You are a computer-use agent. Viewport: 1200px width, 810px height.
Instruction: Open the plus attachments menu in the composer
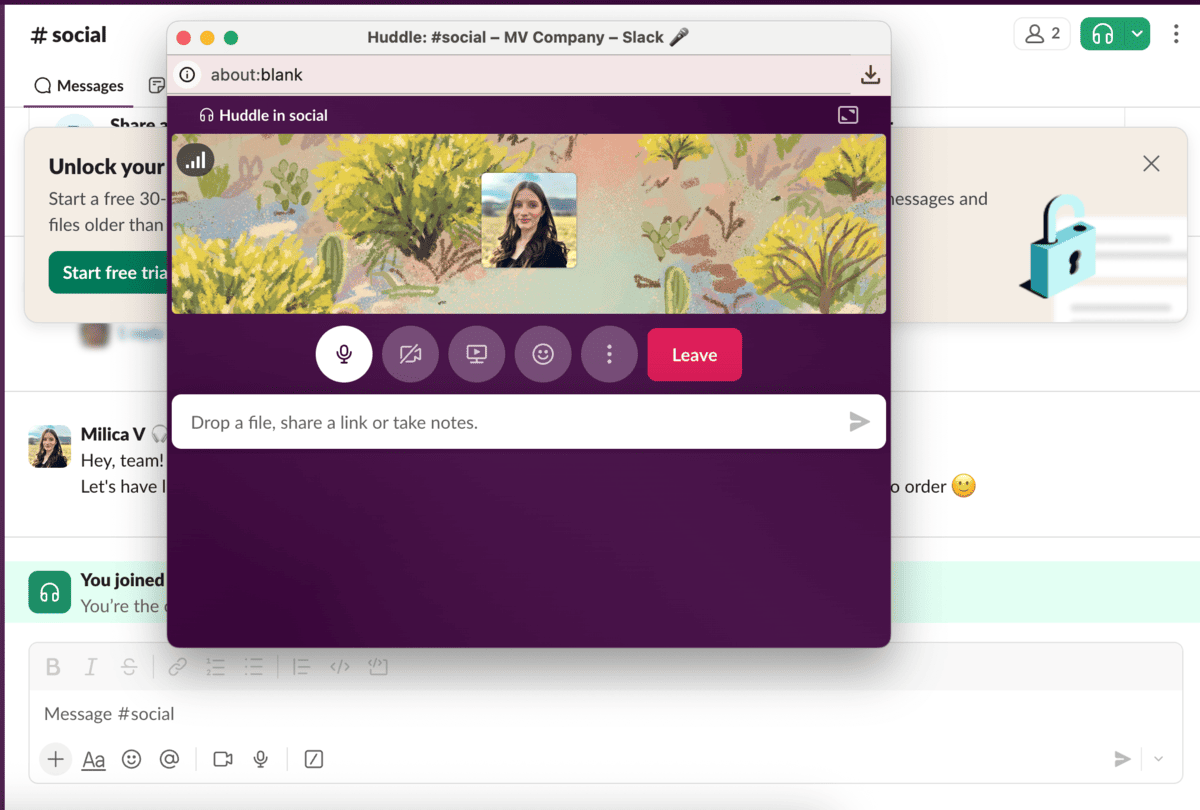[x=56, y=760]
